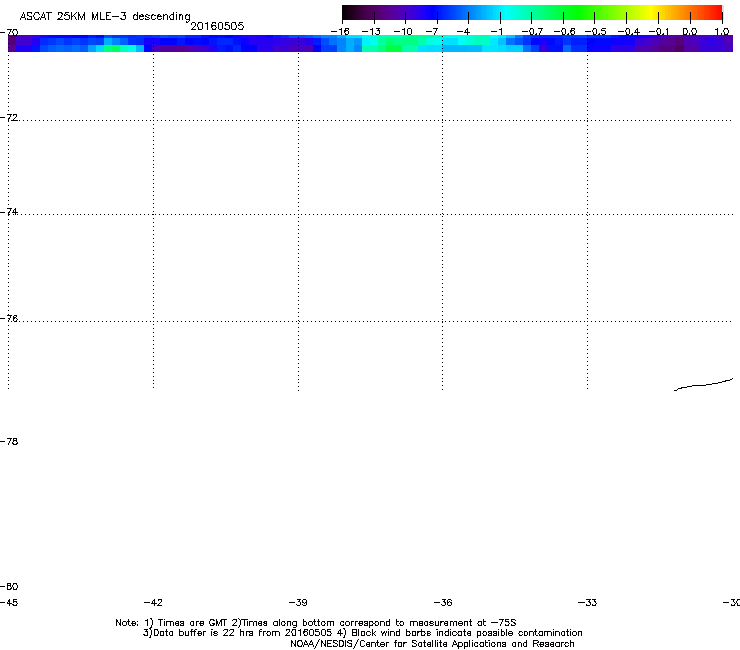Click the color scale label "-10"

click(x=403, y=31)
